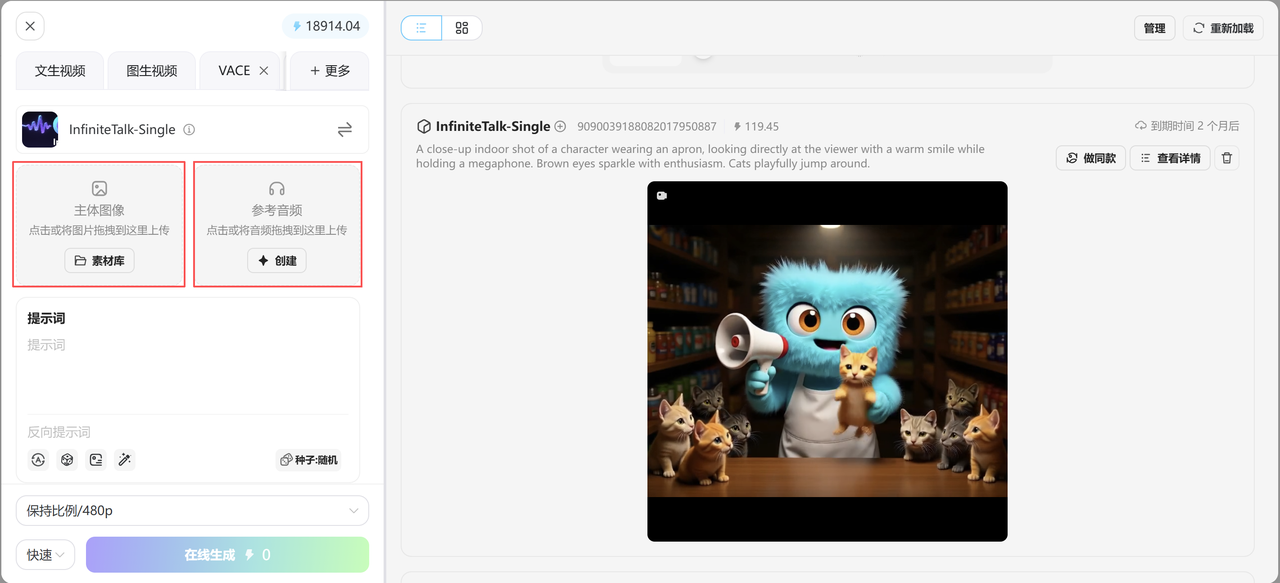
Task: Click the swap model arrows icon
Action: (344, 130)
